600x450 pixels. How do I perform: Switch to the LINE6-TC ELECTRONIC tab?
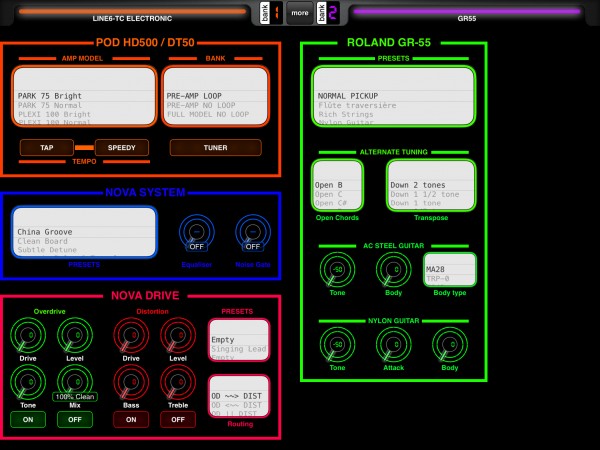click(x=132, y=15)
